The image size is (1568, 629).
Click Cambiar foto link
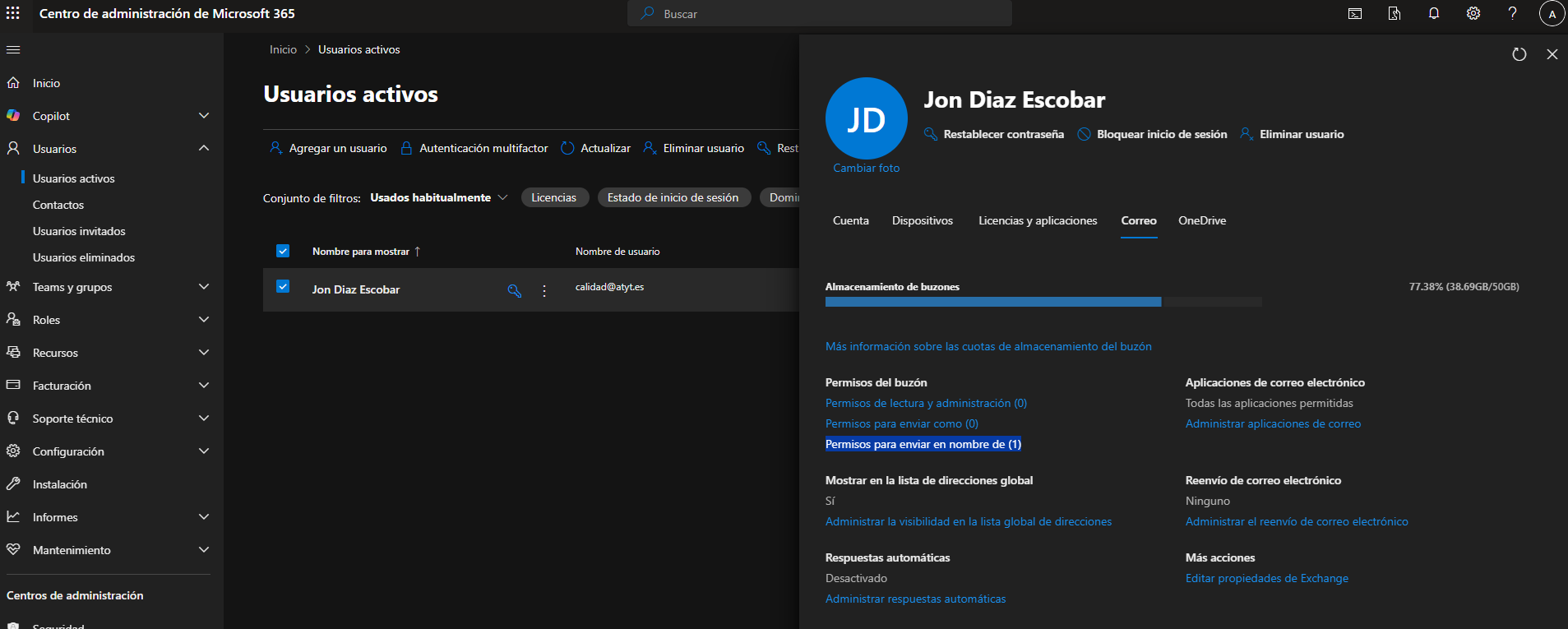point(866,168)
